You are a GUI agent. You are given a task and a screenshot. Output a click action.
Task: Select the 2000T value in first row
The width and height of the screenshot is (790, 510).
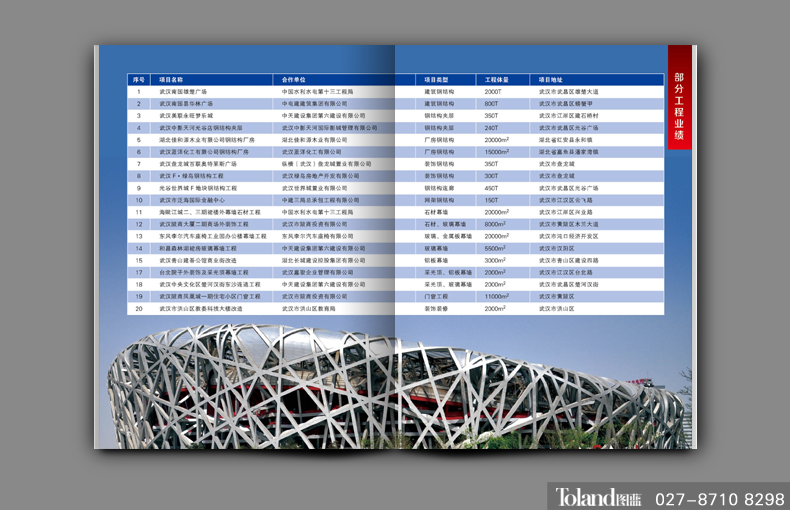pos(494,91)
